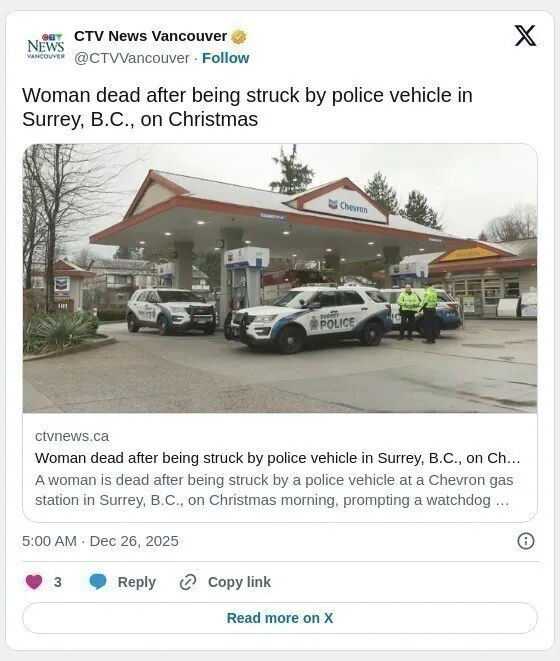The width and height of the screenshot is (560, 661).
Task: Click the CTV News Vancouver display name
Action: coord(151,36)
